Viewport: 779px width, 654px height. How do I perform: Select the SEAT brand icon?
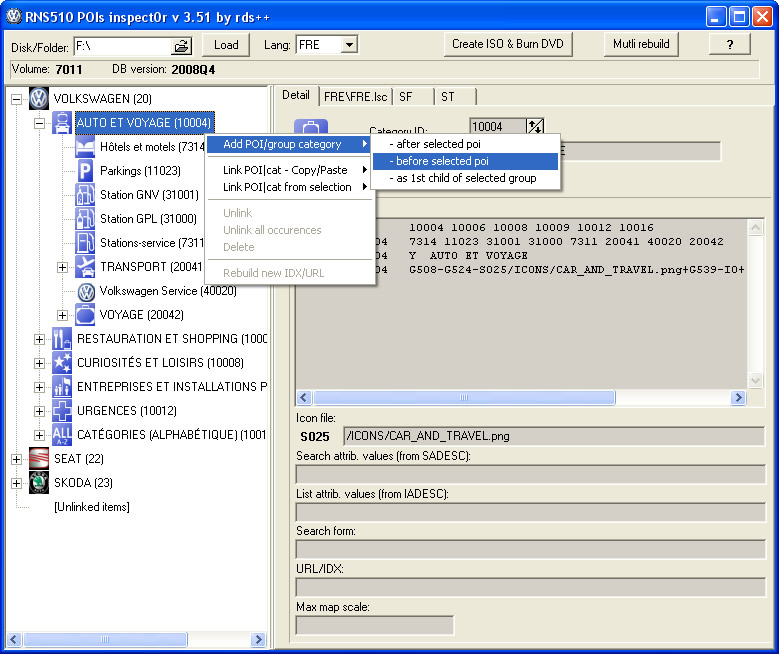point(38,459)
